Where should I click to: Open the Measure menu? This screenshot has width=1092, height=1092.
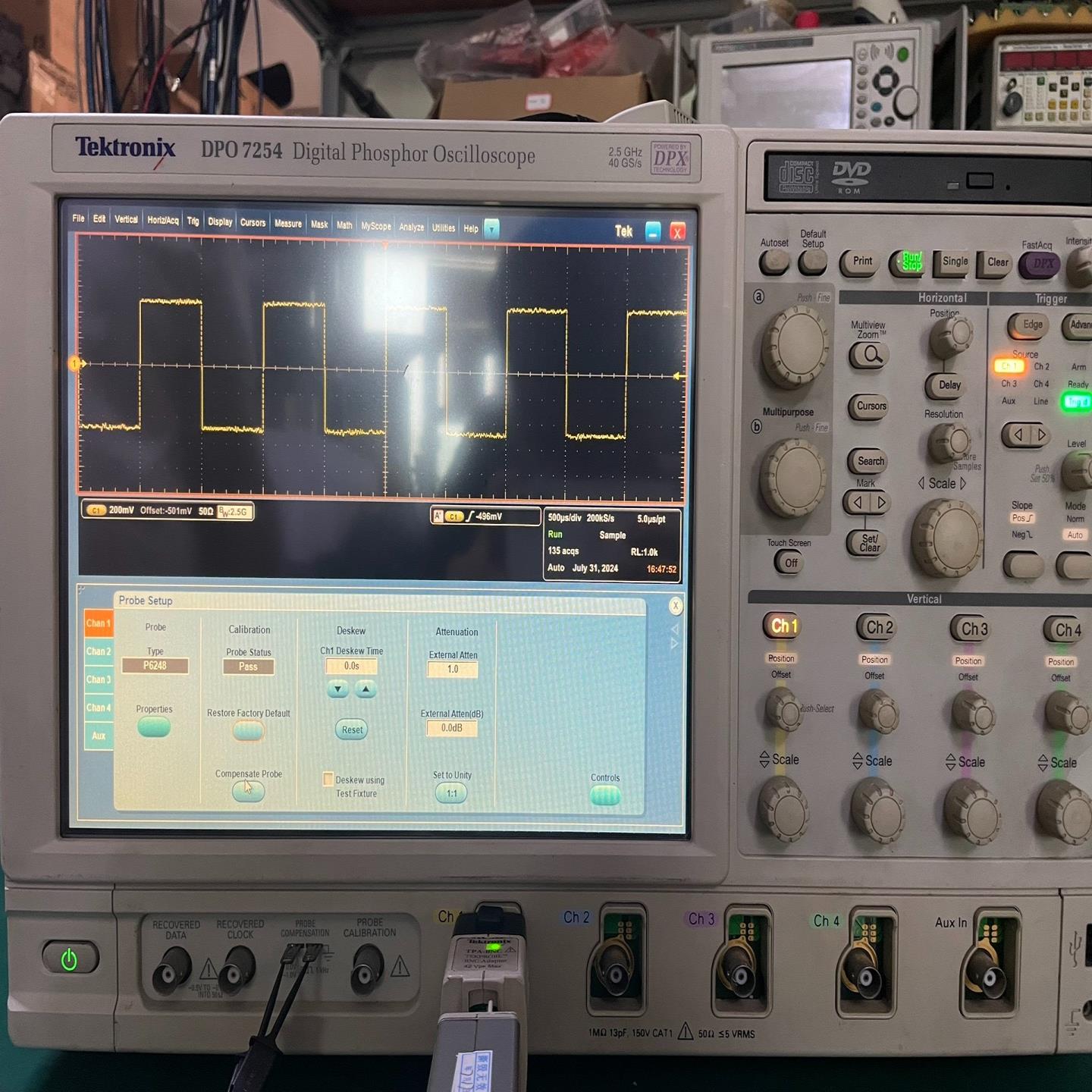tap(288, 224)
